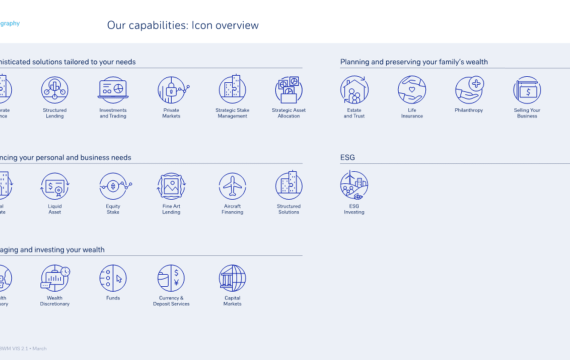Click the 'Selling Your Business' label text

point(527,113)
